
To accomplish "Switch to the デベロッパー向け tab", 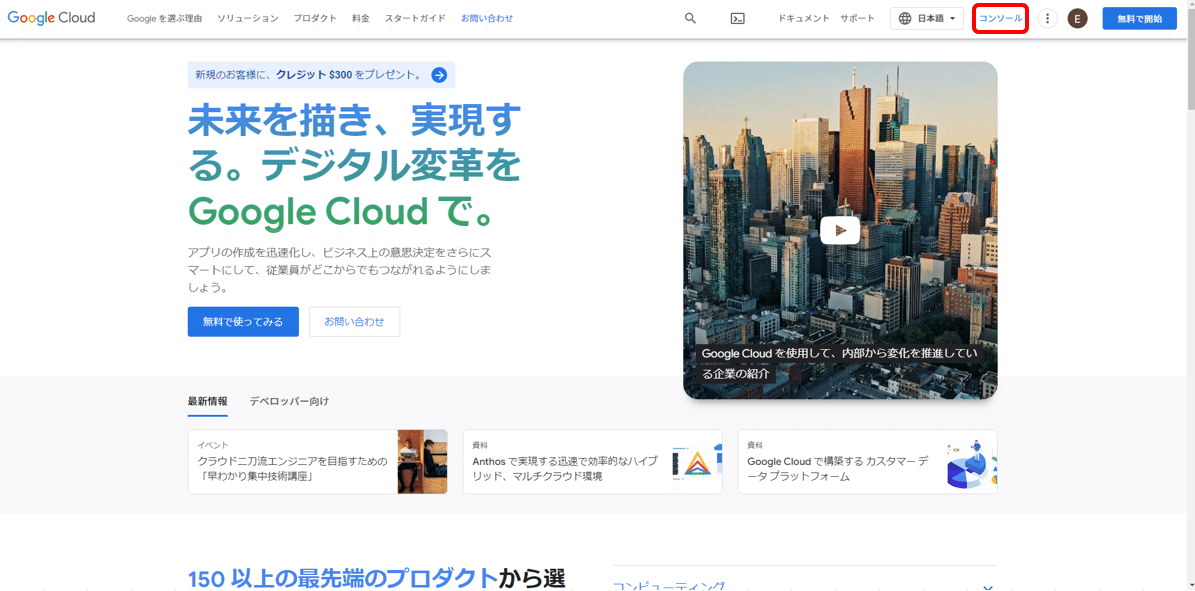I will pyautogui.click(x=290, y=401).
